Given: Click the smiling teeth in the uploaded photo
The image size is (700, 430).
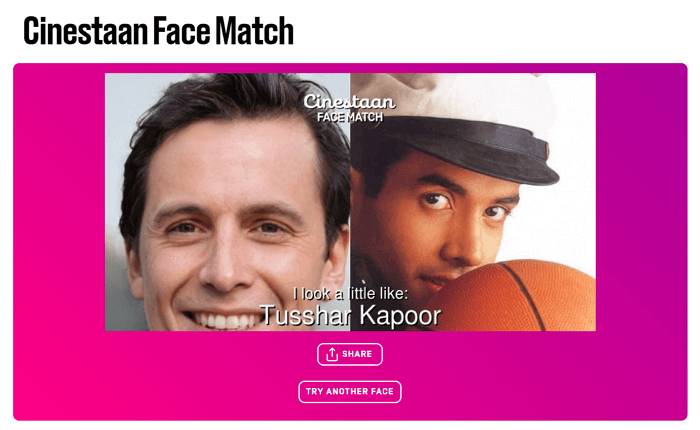Looking at the screenshot, I should point(222,320).
